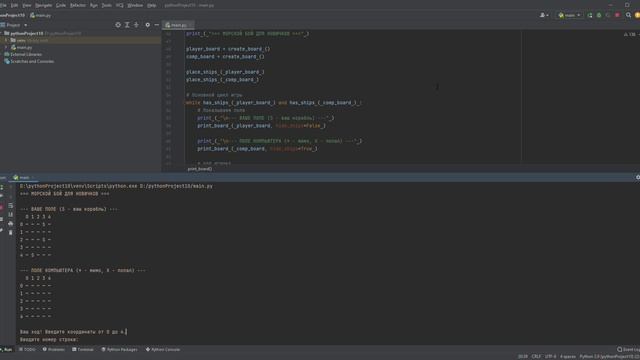The image size is (640, 360).
Task: Click UTF-8 encoding in status bar
Action: click(550, 357)
